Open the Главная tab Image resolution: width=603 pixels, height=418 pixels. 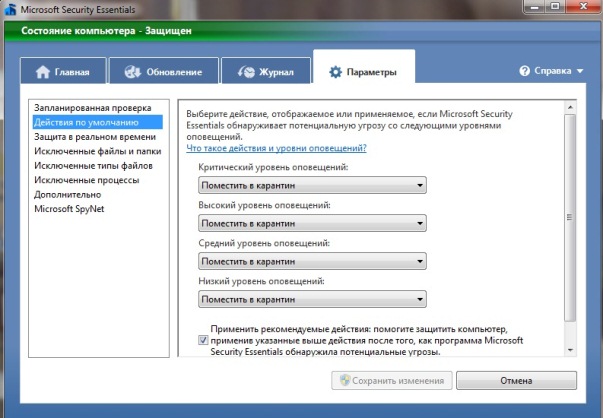[63, 71]
